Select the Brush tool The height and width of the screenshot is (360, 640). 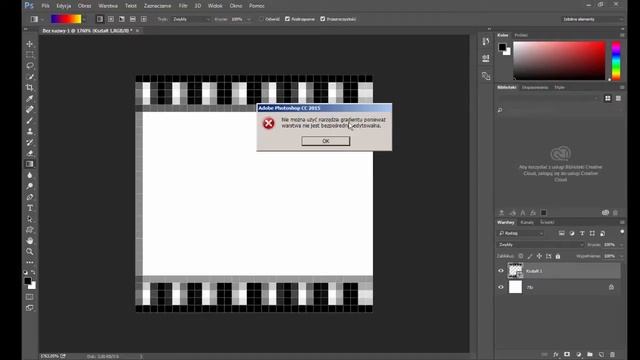click(30, 120)
